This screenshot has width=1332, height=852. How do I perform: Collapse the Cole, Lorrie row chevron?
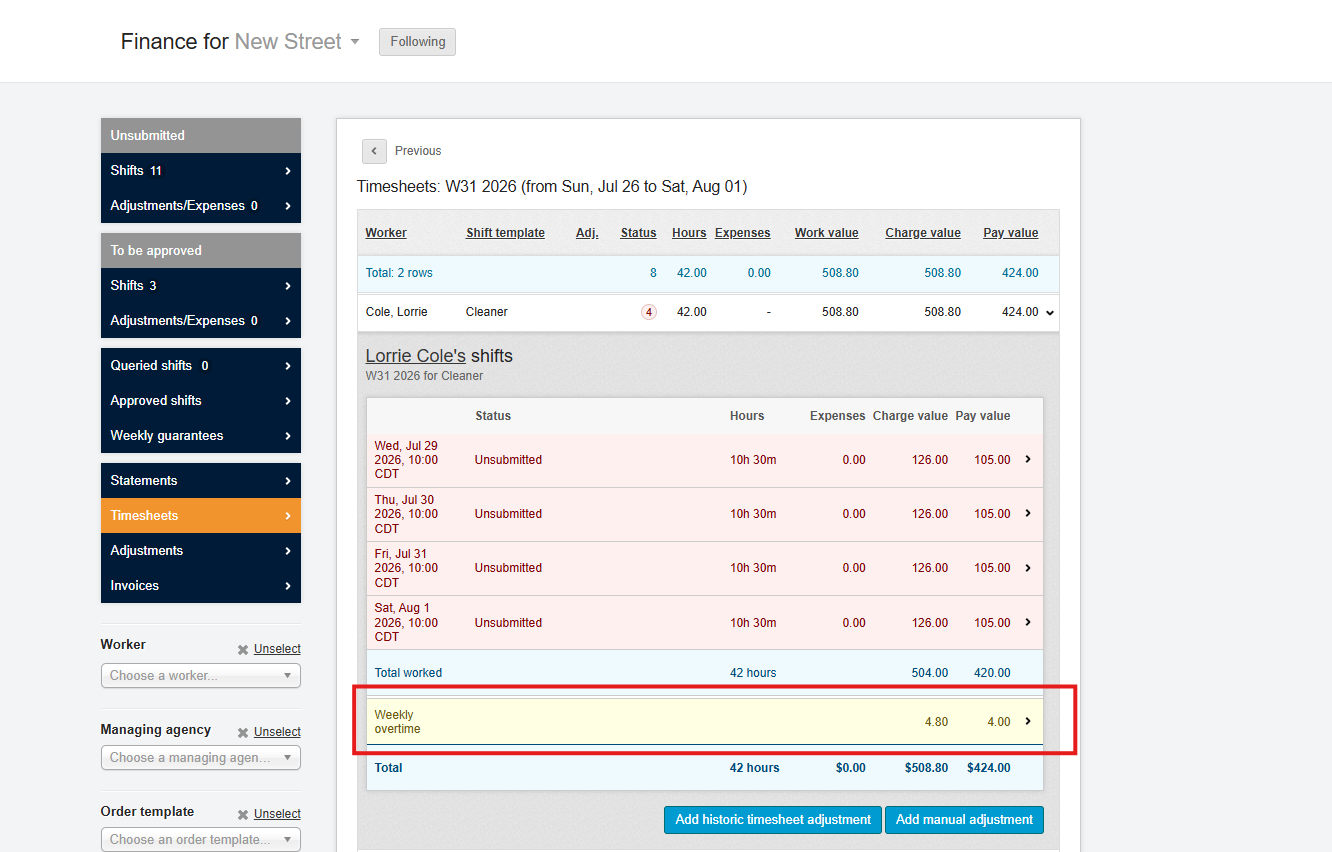pos(1050,313)
